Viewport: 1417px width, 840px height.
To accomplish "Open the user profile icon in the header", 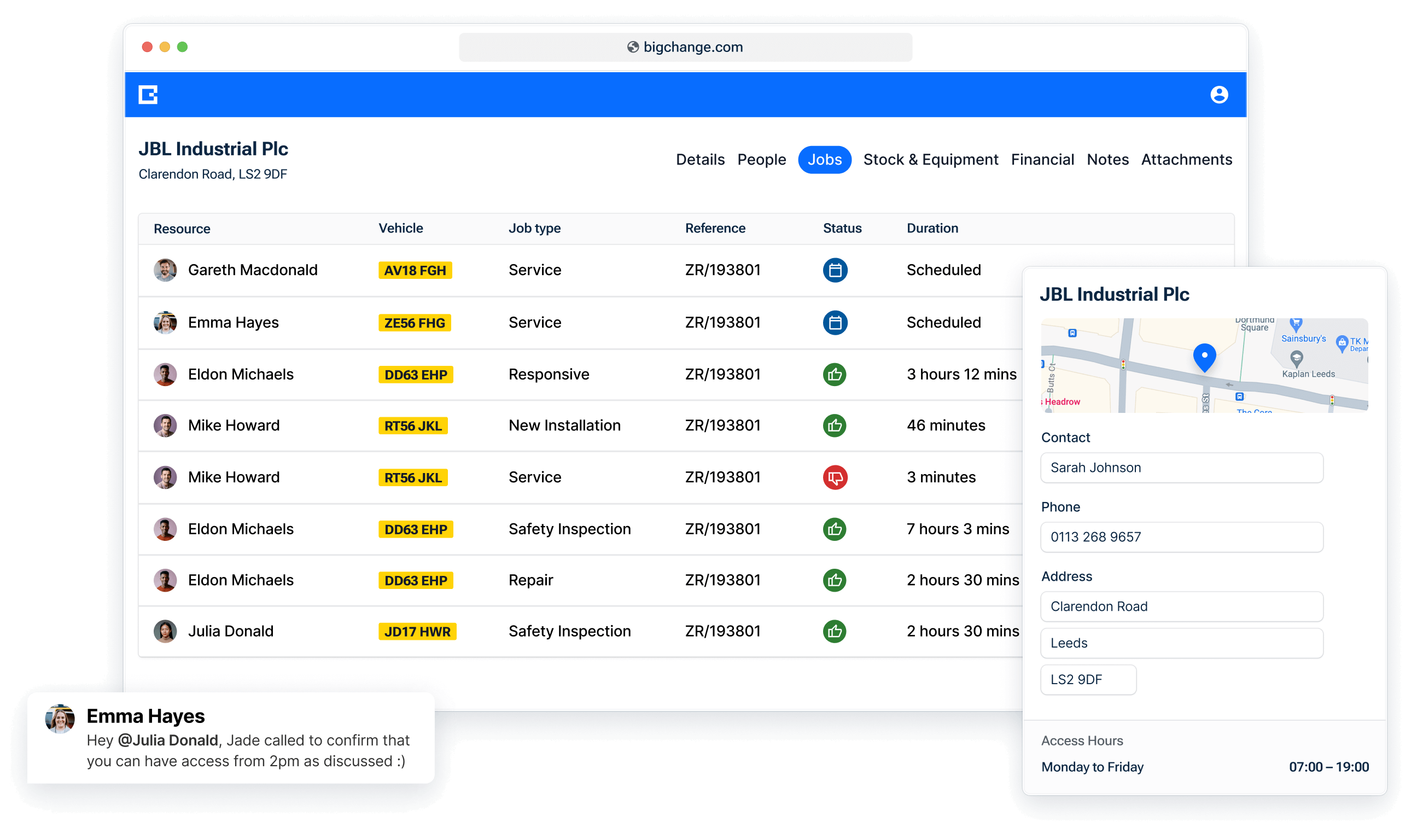I will tap(1220, 94).
